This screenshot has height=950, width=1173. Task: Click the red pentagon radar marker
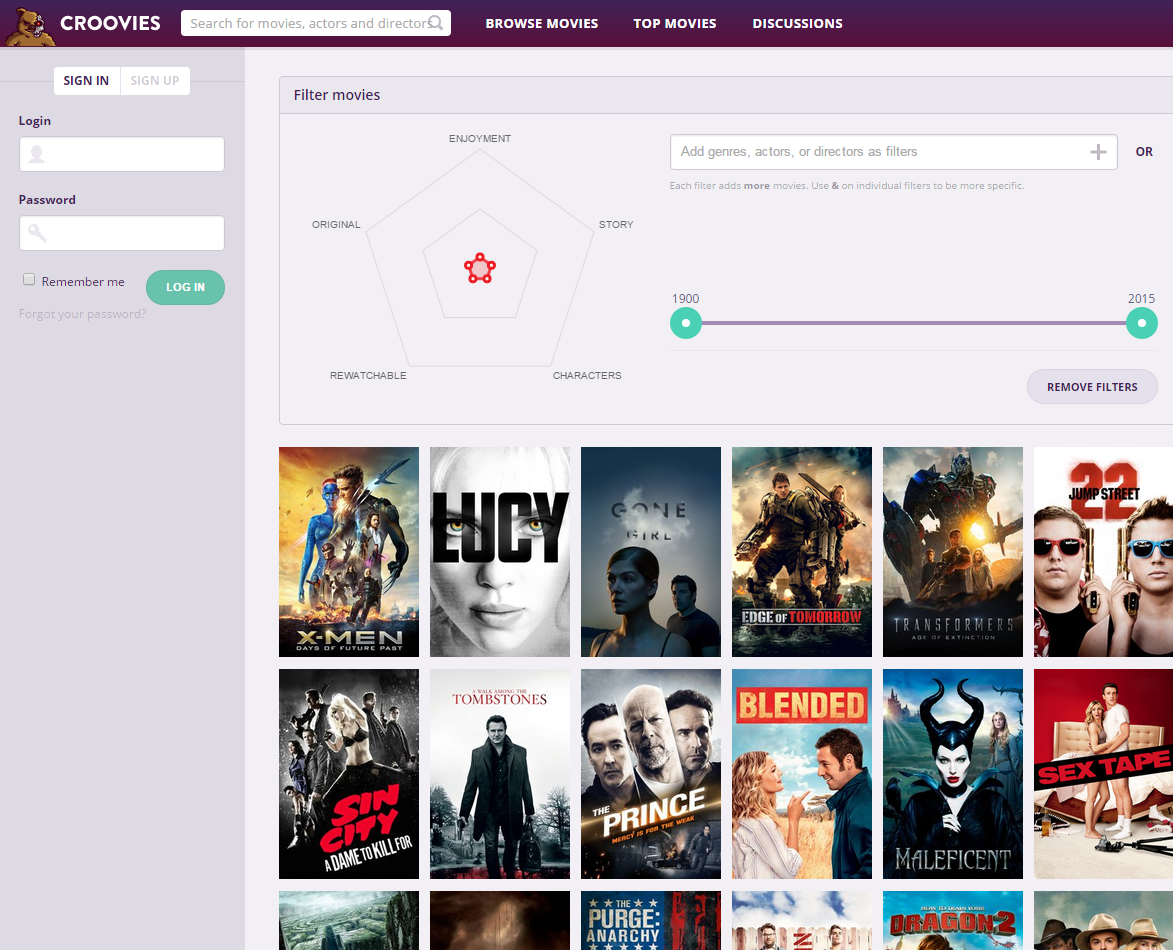pyautogui.click(x=480, y=269)
